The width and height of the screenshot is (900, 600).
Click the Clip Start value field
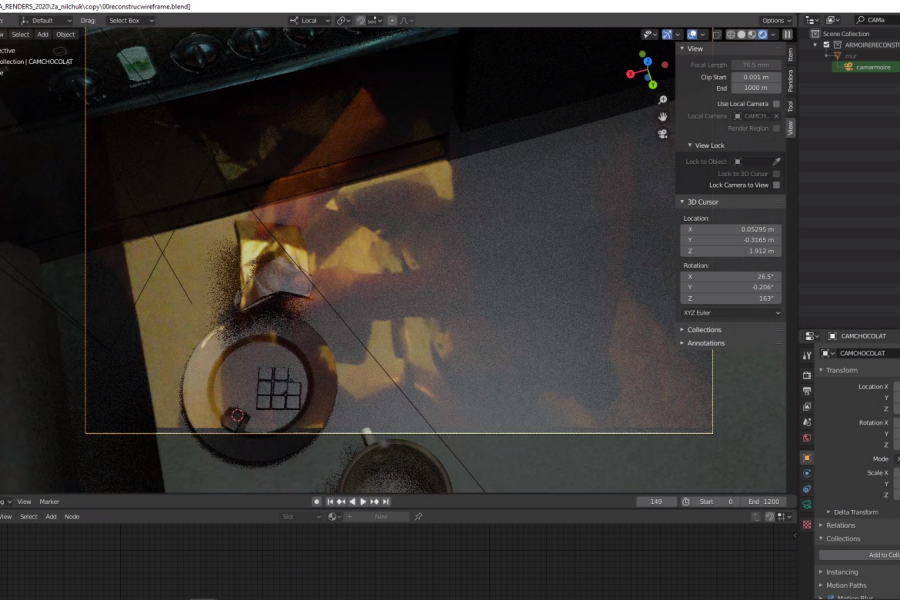tap(756, 77)
